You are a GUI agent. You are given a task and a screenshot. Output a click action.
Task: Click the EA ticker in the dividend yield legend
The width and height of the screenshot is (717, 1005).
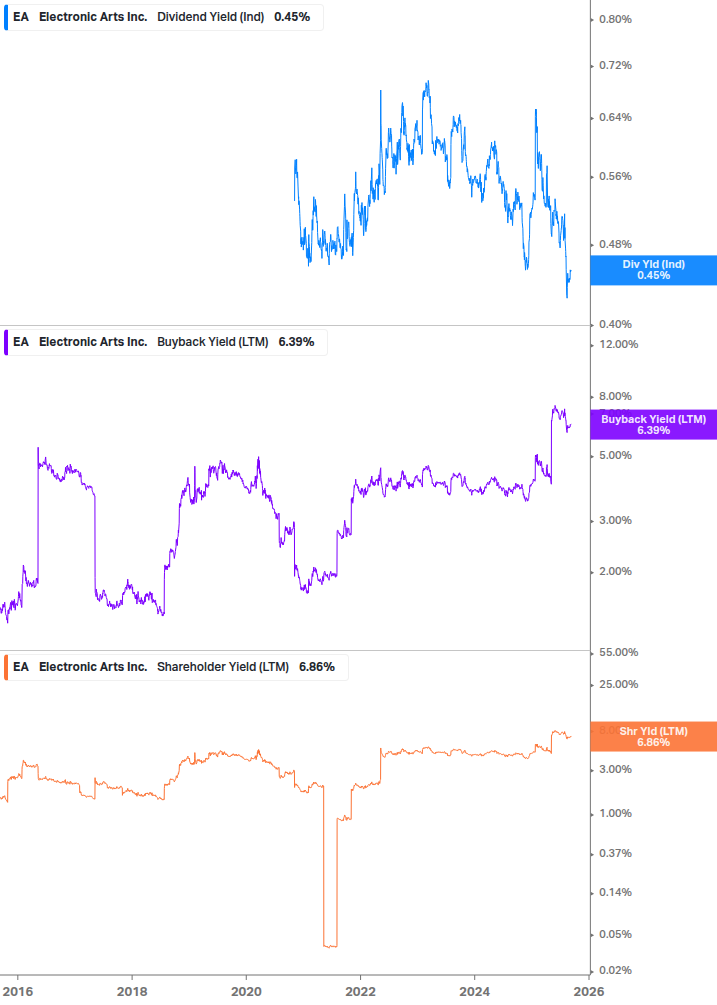21,17
